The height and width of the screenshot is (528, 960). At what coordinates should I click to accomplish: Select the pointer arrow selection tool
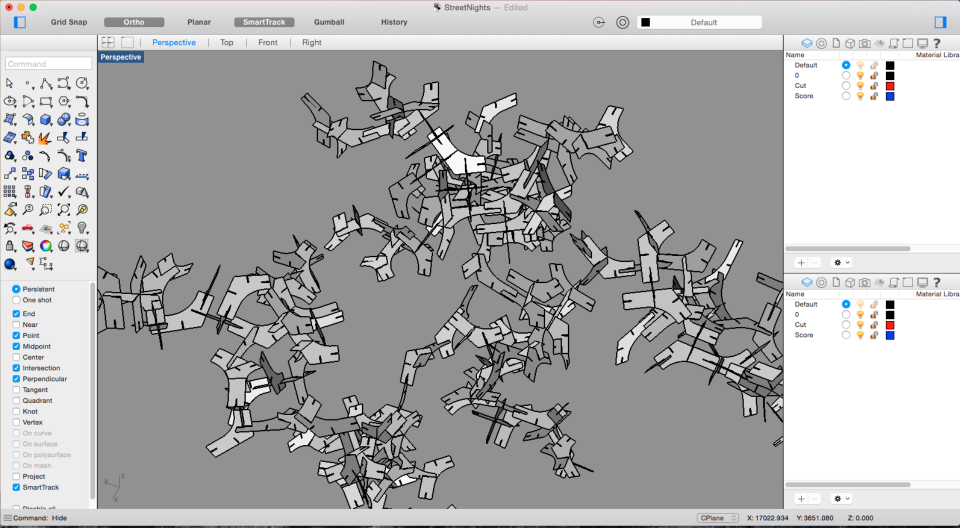10,84
